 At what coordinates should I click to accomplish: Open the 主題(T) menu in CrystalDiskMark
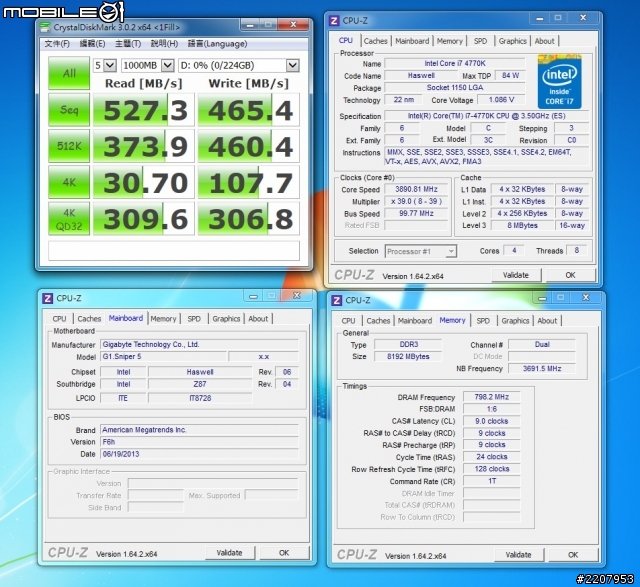point(128,44)
